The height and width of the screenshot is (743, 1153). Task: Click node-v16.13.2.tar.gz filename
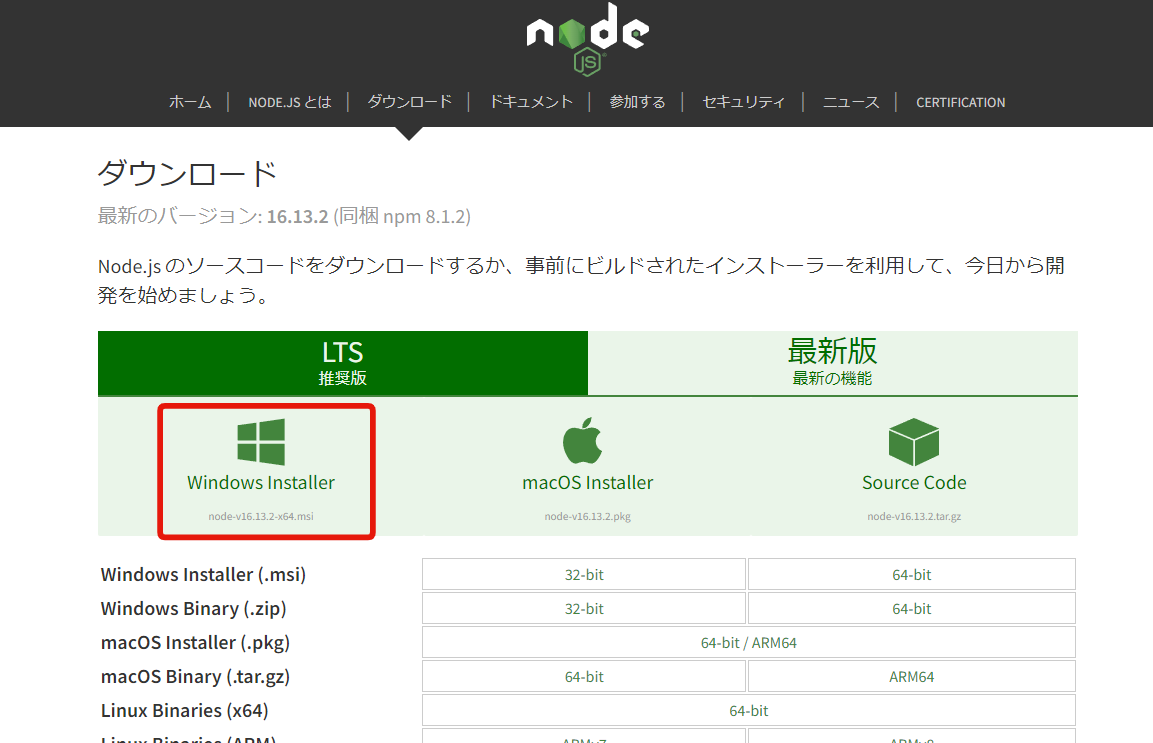coord(914,516)
